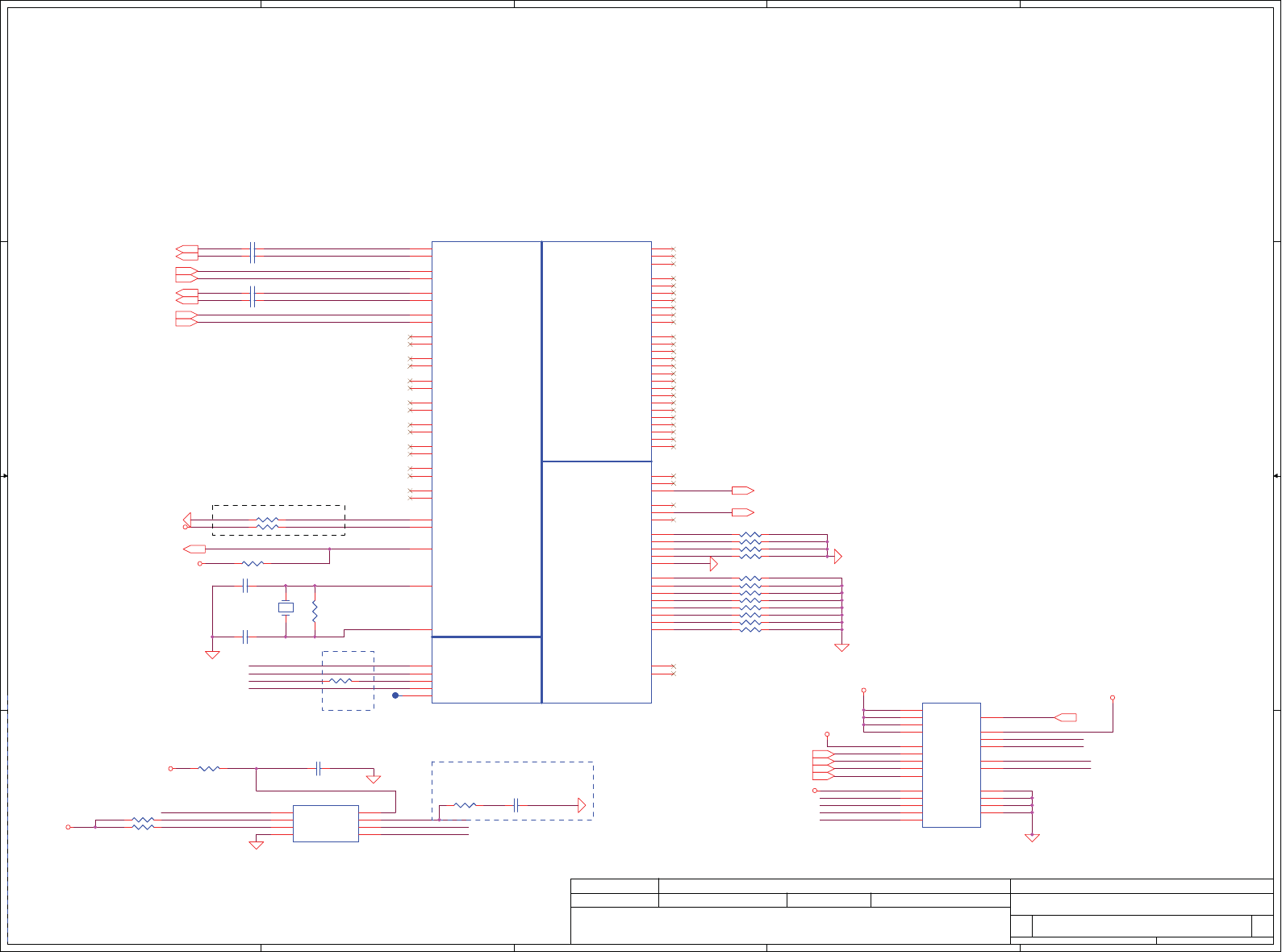1282x952 pixels.
Task: Select the bottom-right IC body
Action: [x=951, y=765]
